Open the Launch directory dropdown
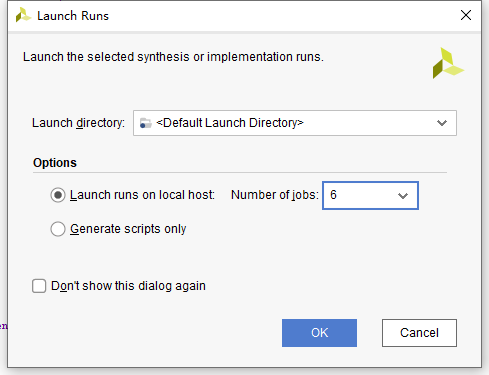The width and height of the screenshot is (489, 375). click(x=442, y=123)
